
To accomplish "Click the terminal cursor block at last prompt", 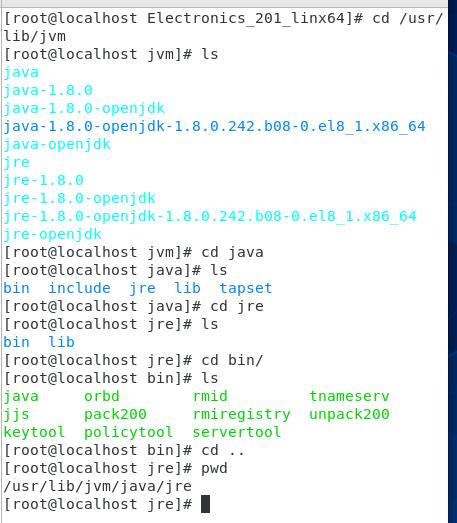I will click(205, 504).
